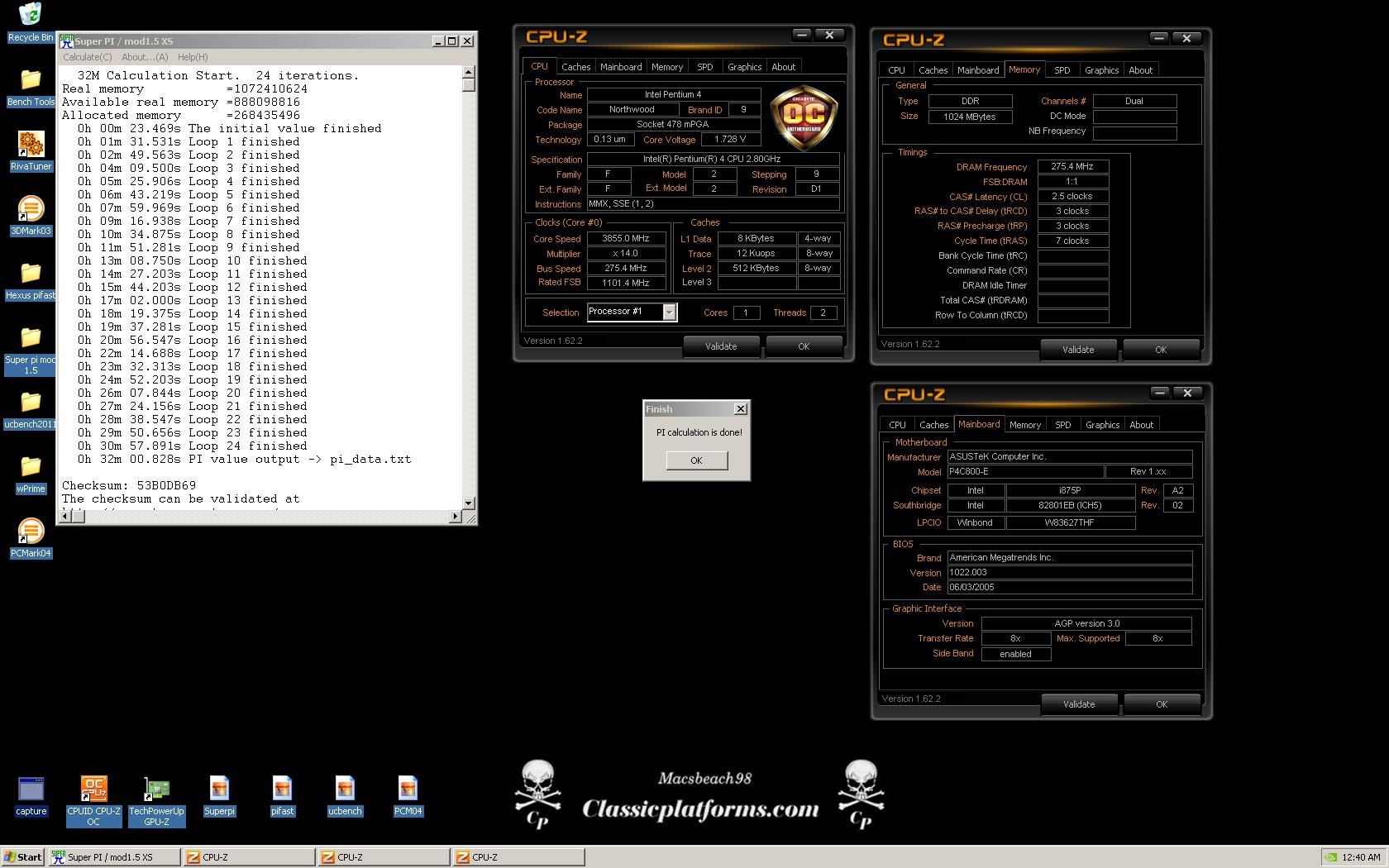The height and width of the screenshot is (868, 1389).
Task: Switch to the first CPU-Z taskbar button
Action: tap(249, 857)
